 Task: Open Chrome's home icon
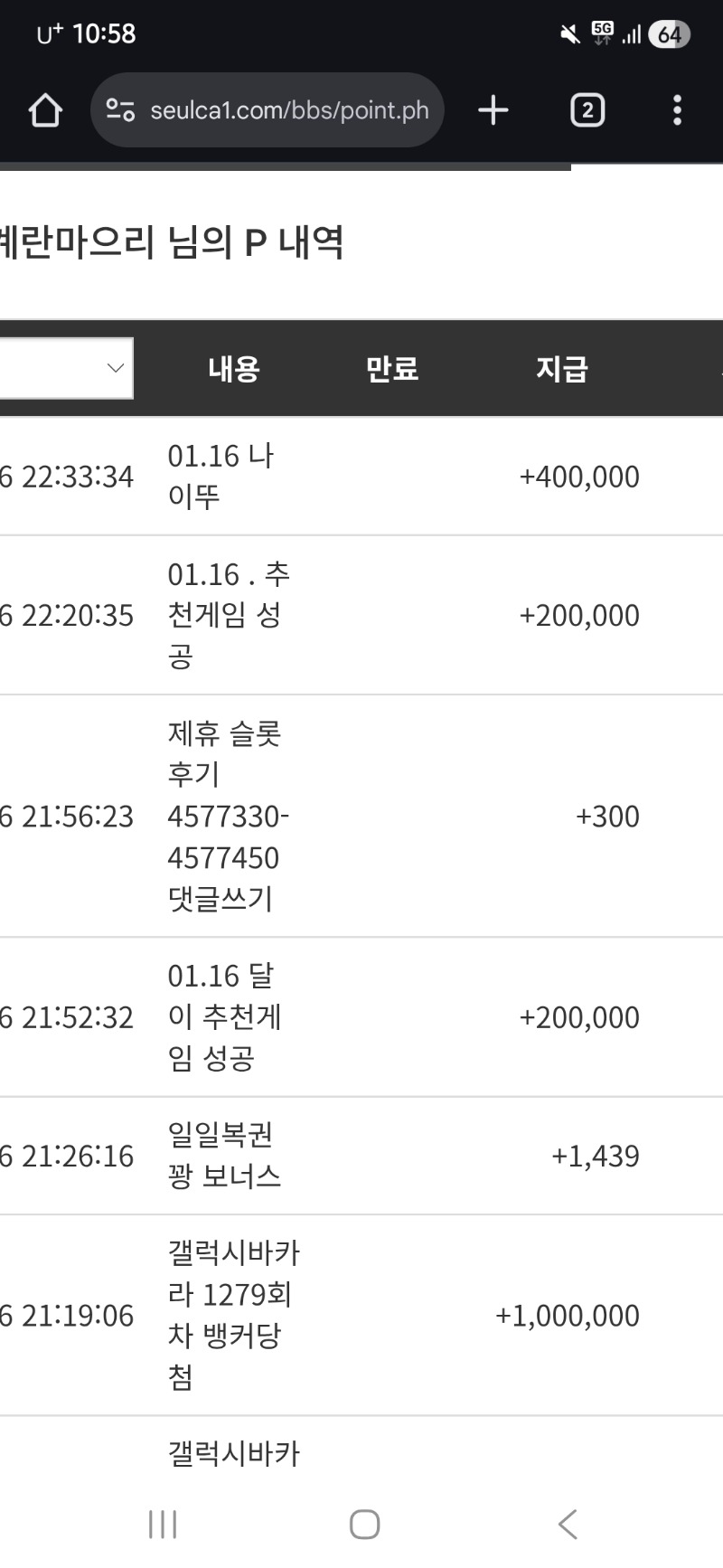pyautogui.click(x=44, y=109)
